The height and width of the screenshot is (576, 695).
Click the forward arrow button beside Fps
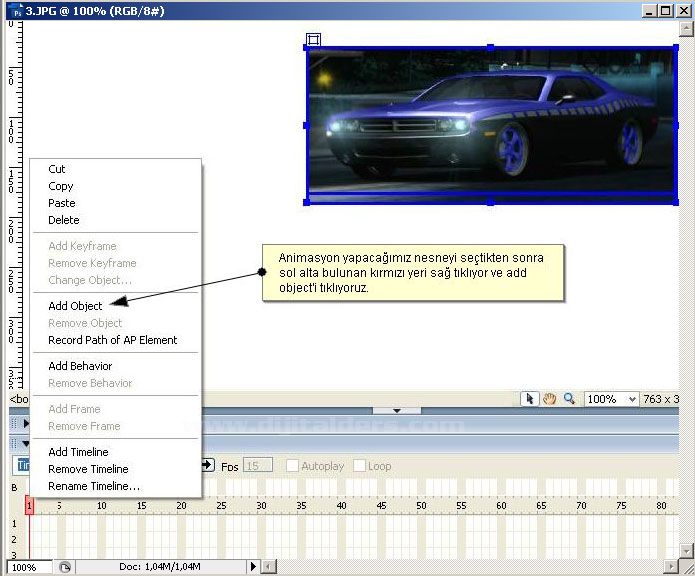pos(207,465)
